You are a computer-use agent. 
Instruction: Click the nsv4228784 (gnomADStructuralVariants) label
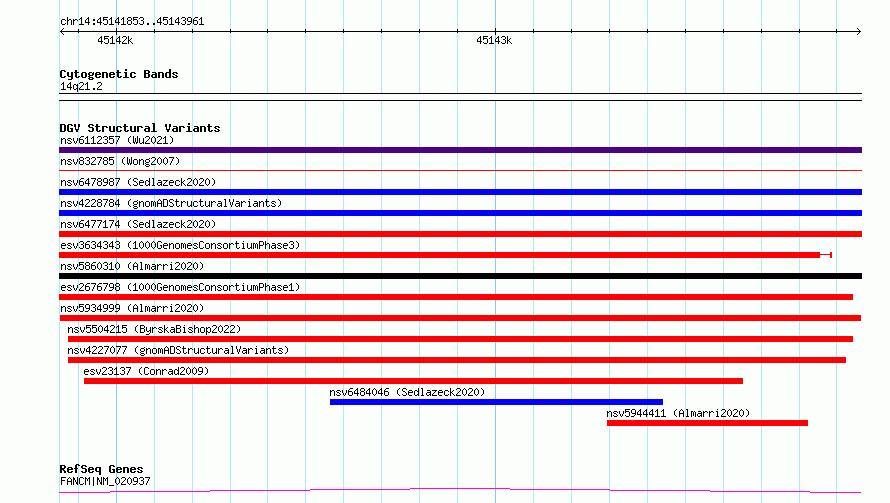pos(171,203)
